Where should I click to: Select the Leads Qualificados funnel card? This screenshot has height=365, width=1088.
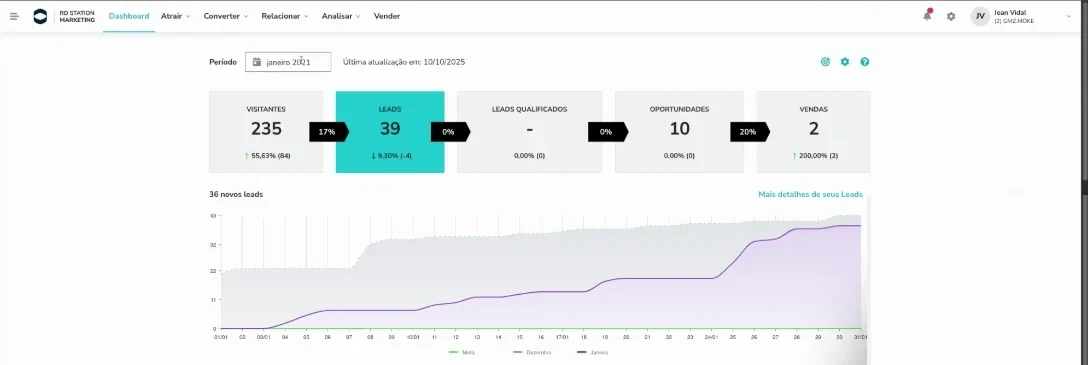point(529,132)
